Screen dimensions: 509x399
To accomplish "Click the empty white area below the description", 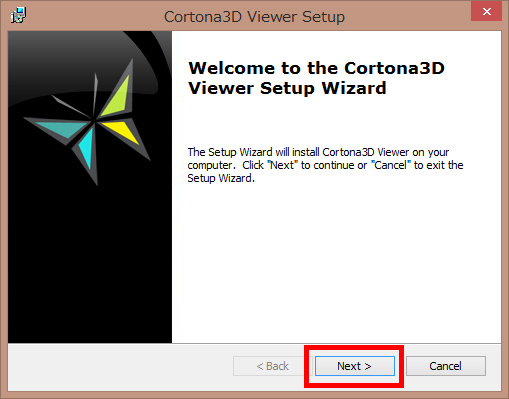I will [337, 263].
